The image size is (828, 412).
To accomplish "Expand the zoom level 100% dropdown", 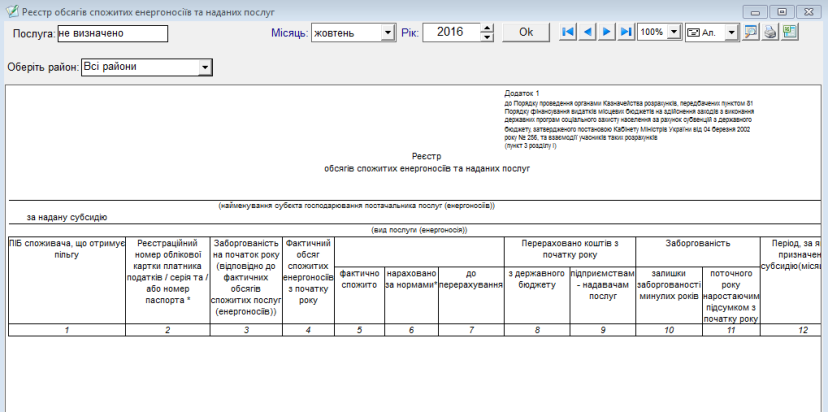I will tap(675, 33).
